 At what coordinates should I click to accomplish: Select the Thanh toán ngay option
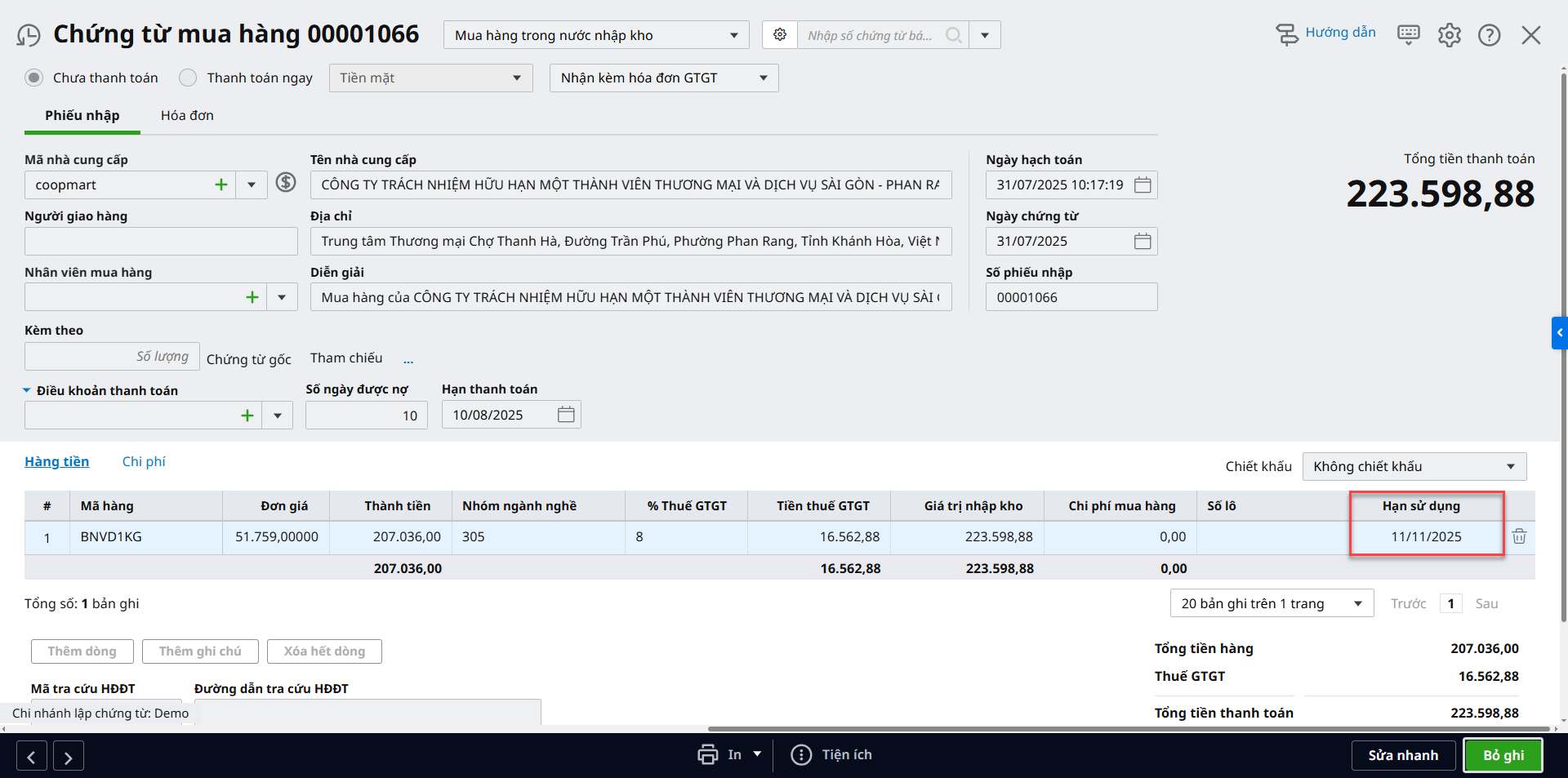click(188, 78)
